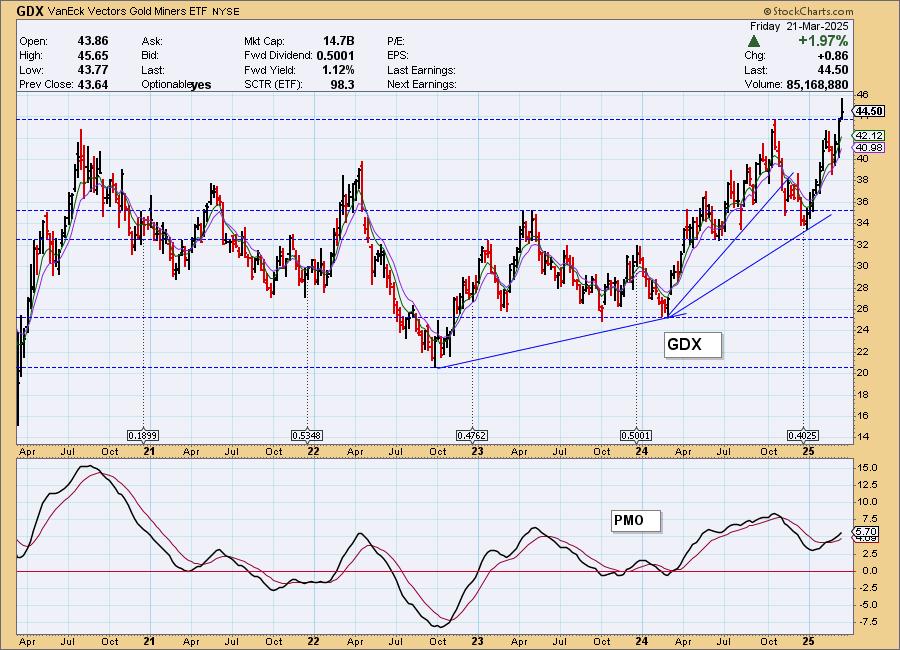Click the Mkt Cap value 14.7B
900x650 pixels.
[x=339, y=41]
